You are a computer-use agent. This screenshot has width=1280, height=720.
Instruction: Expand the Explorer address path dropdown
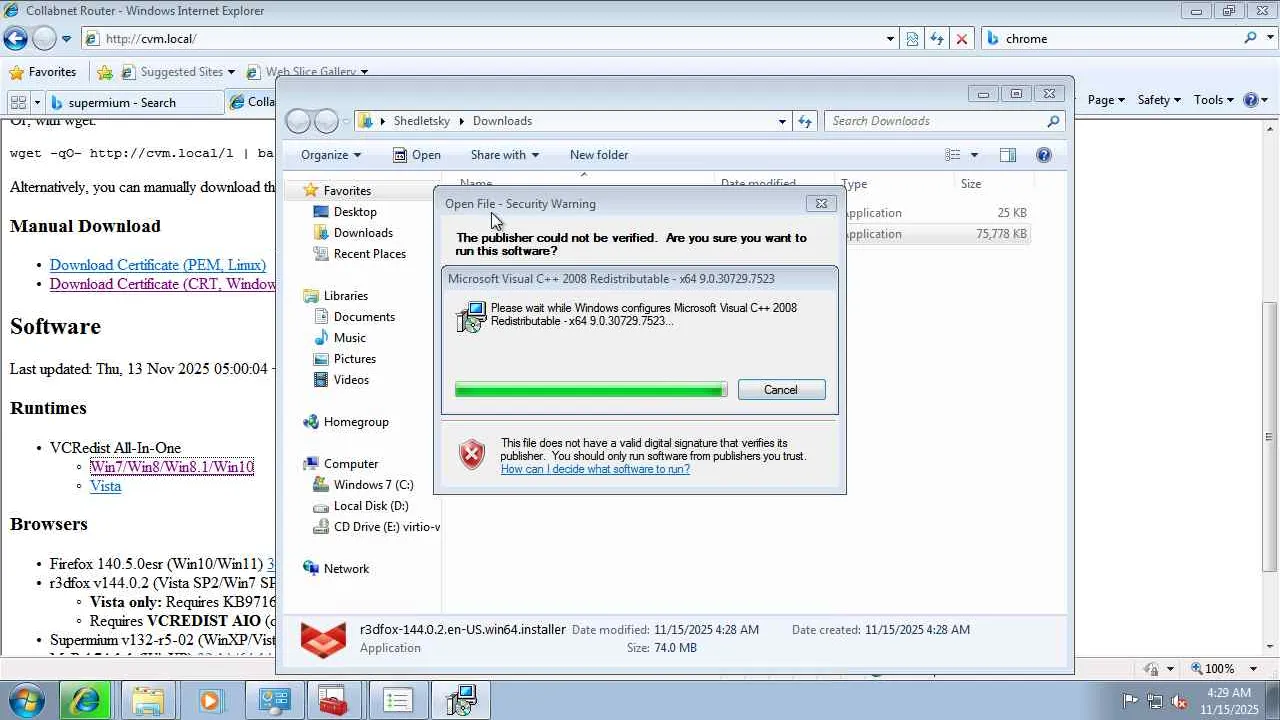[x=782, y=121]
